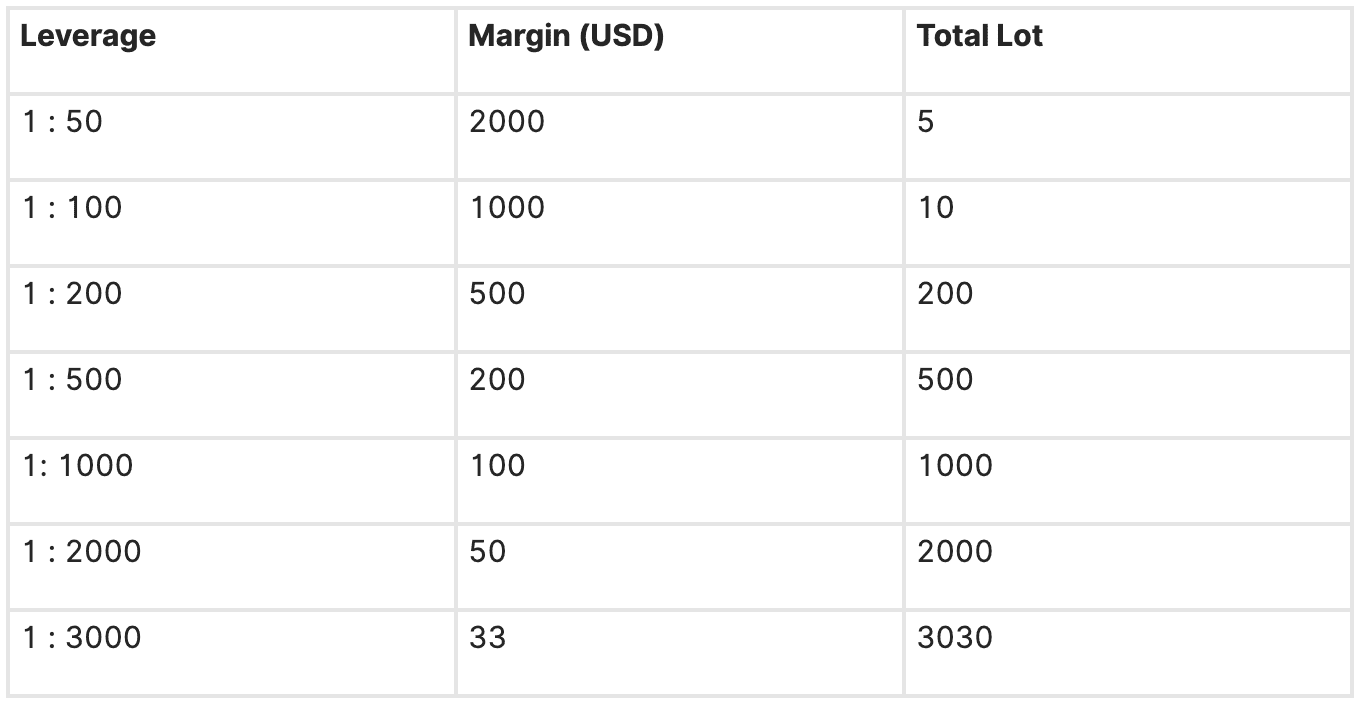
Task: Select the Leverage column header
Action: pyautogui.click(x=232, y=51)
